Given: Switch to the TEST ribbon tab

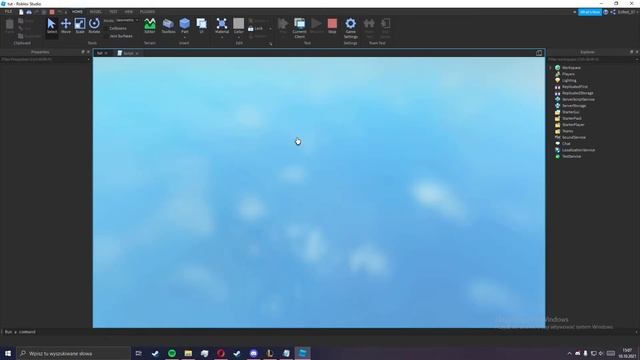Looking at the screenshot, I should (113, 12).
